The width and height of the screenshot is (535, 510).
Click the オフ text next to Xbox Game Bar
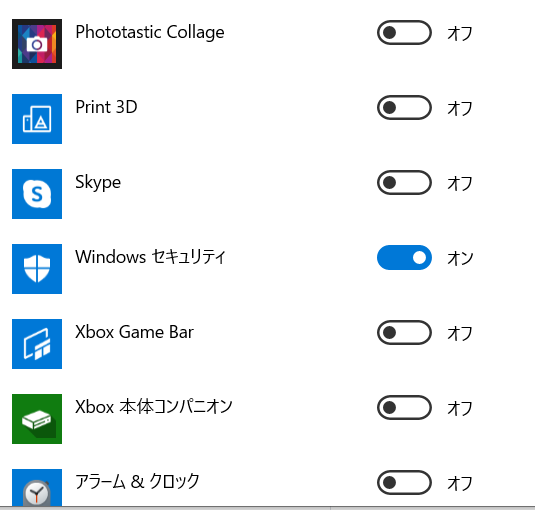460,333
